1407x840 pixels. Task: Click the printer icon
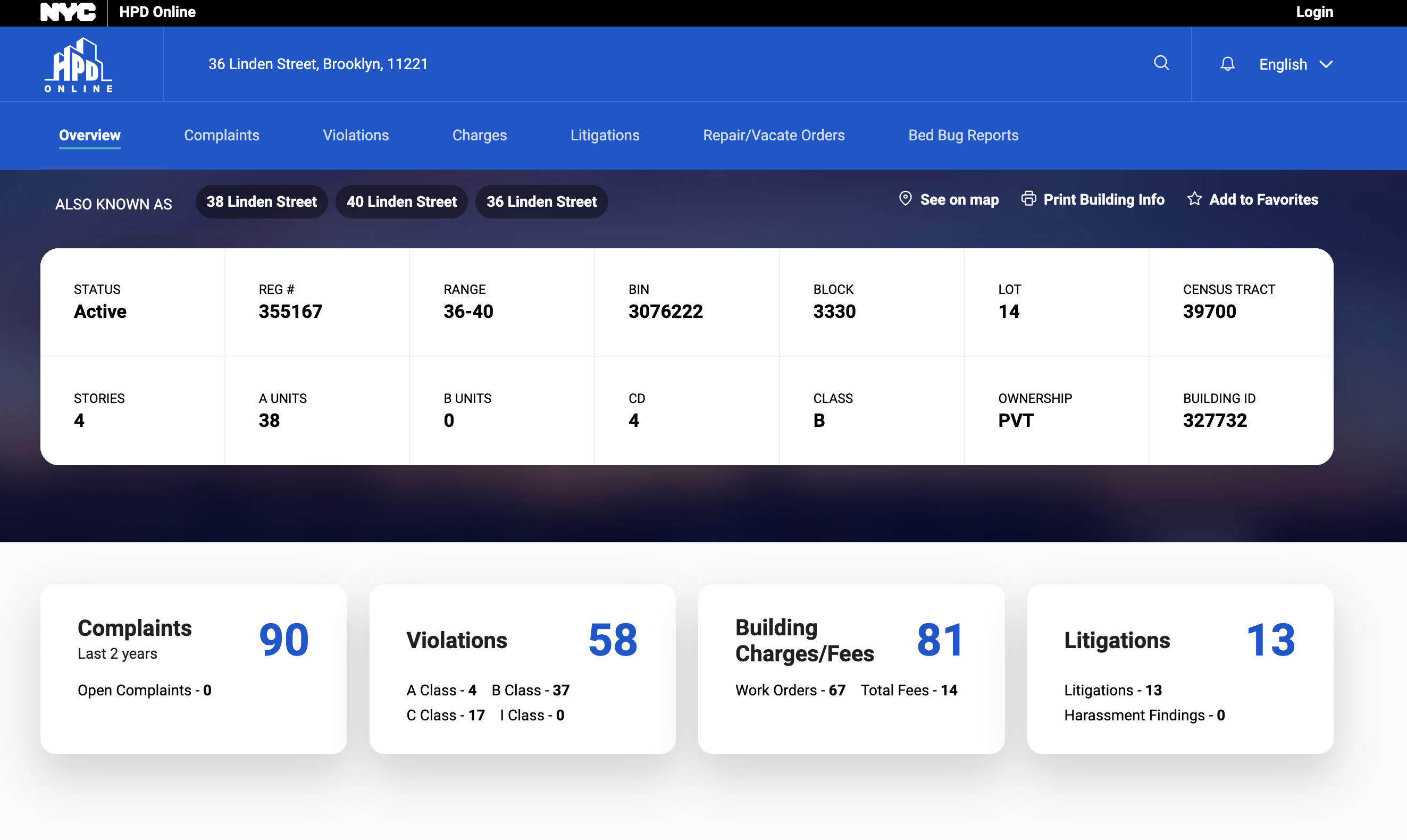(1028, 199)
